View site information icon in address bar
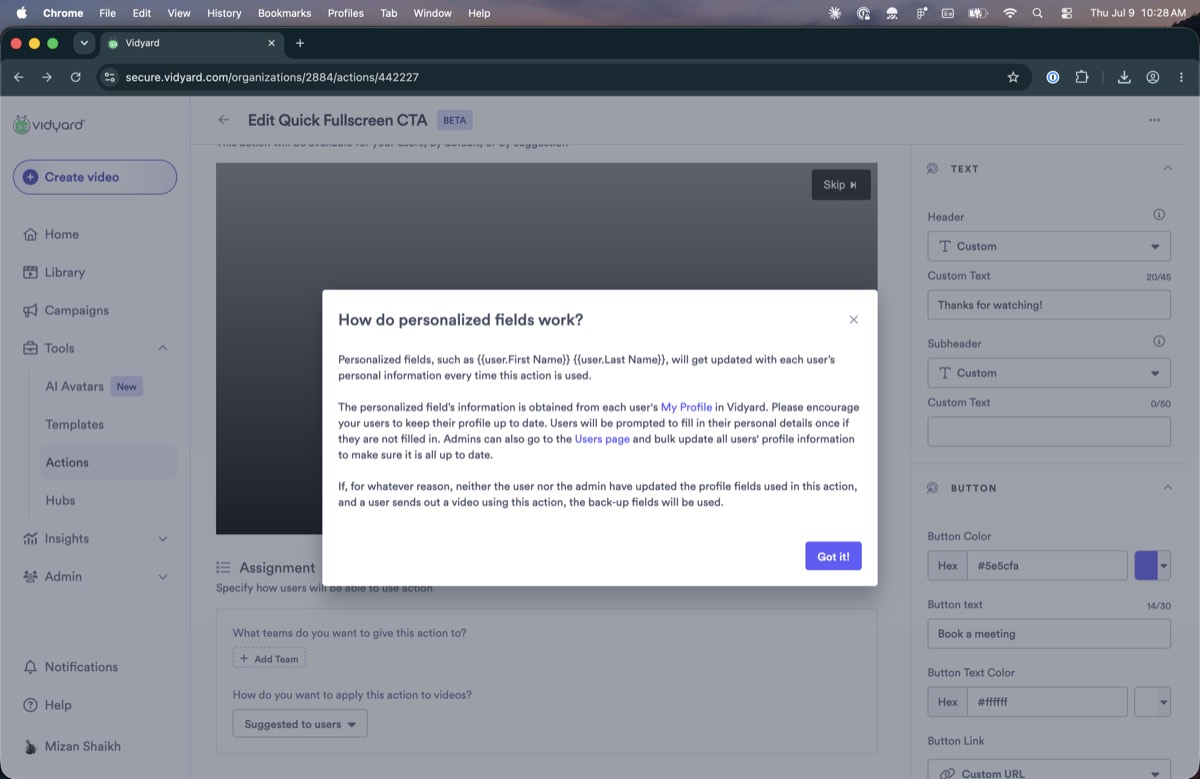 [x=110, y=77]
